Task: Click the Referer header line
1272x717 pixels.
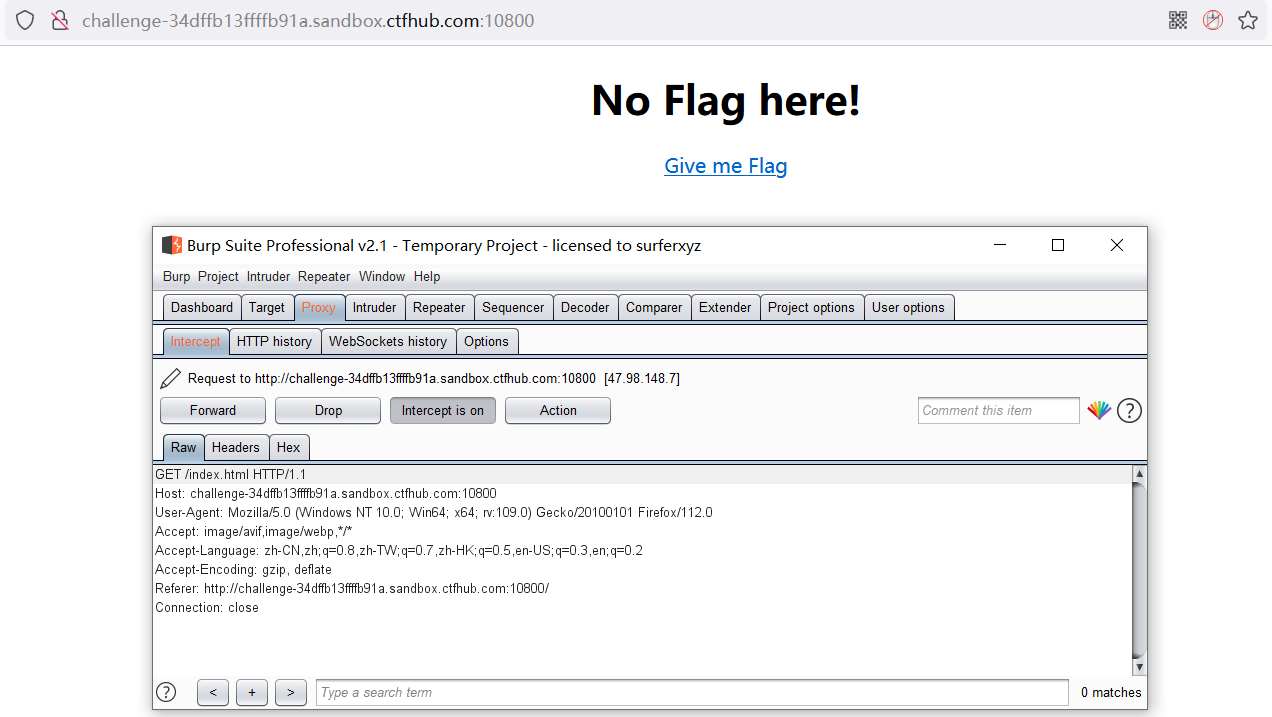Action: coord(352,588)
